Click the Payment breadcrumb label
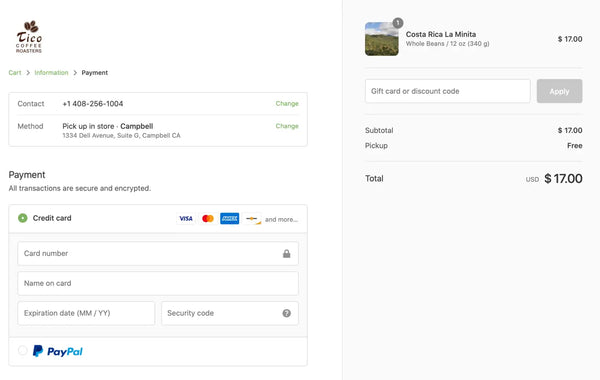 [x=95, y=73]
